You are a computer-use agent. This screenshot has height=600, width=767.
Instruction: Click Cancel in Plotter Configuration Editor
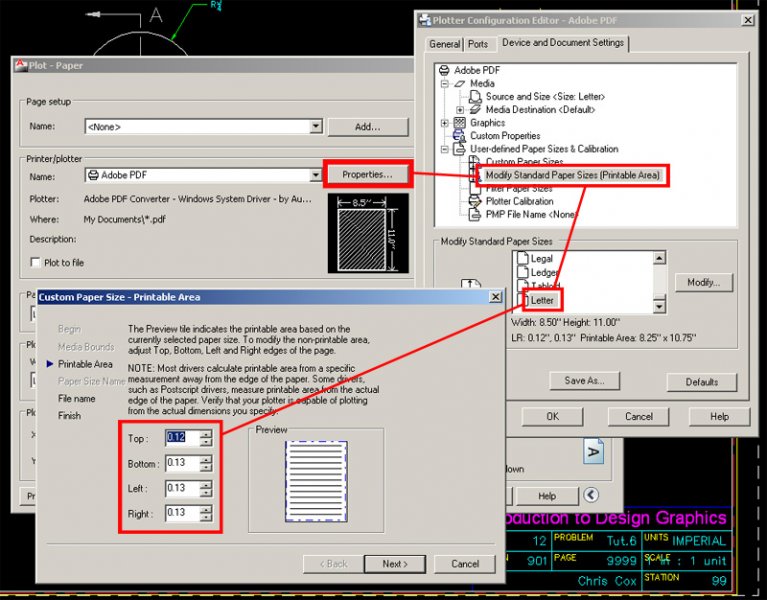[x=638, y=416]
